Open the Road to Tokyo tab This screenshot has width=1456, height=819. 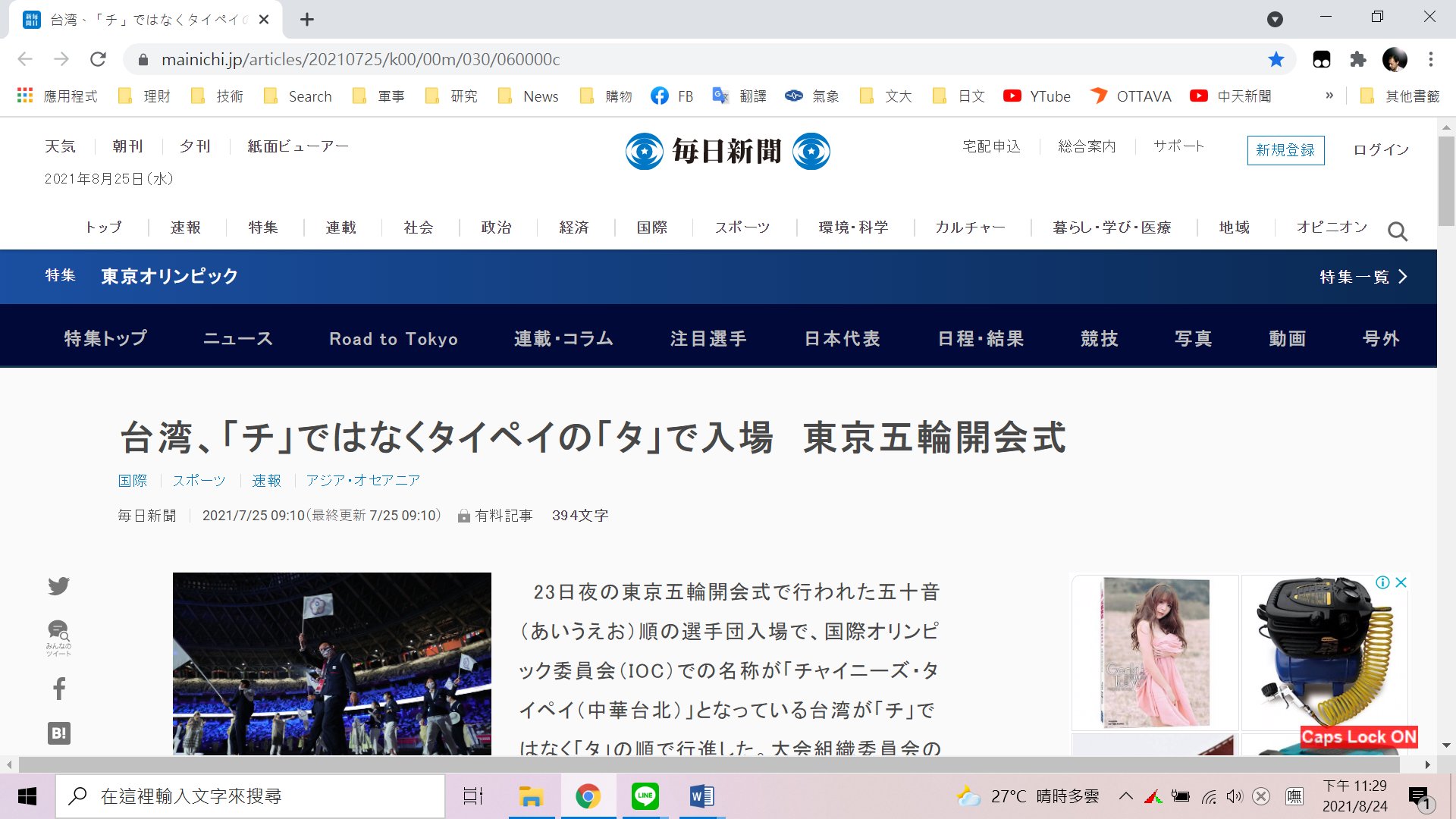tap(394, 338)
